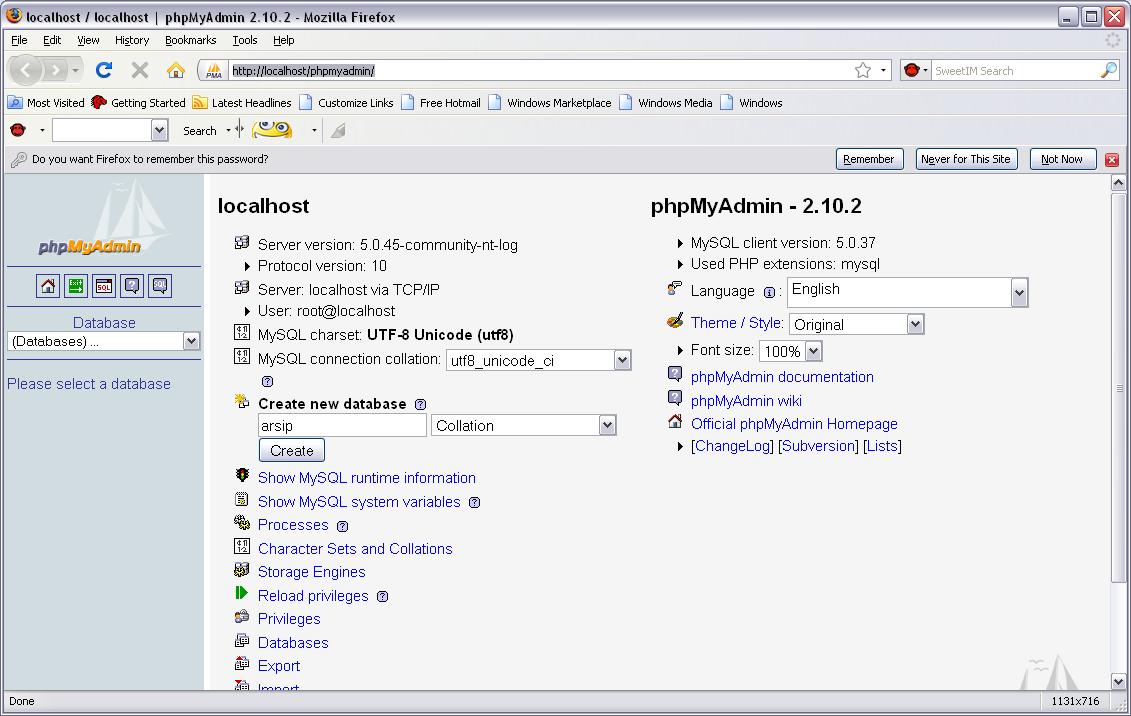Open the search engine selector dropdown

(916, 70)
